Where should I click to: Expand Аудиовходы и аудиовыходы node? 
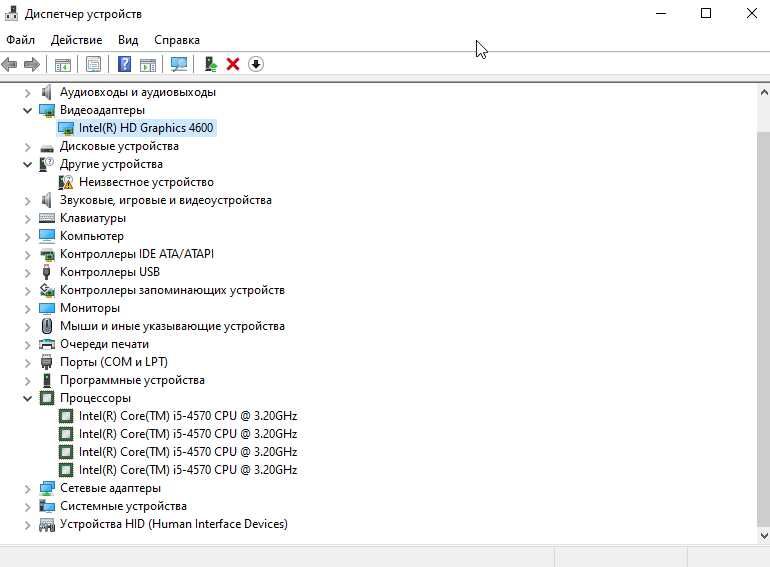(x=28, y=93)
